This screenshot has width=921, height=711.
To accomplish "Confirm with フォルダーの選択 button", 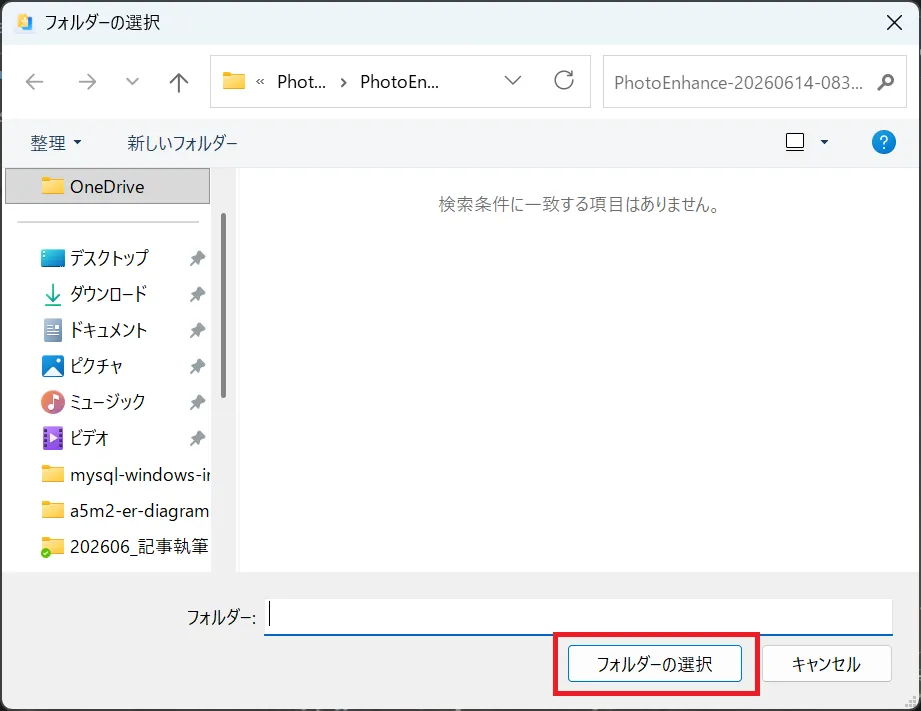I will pos(654,664).
